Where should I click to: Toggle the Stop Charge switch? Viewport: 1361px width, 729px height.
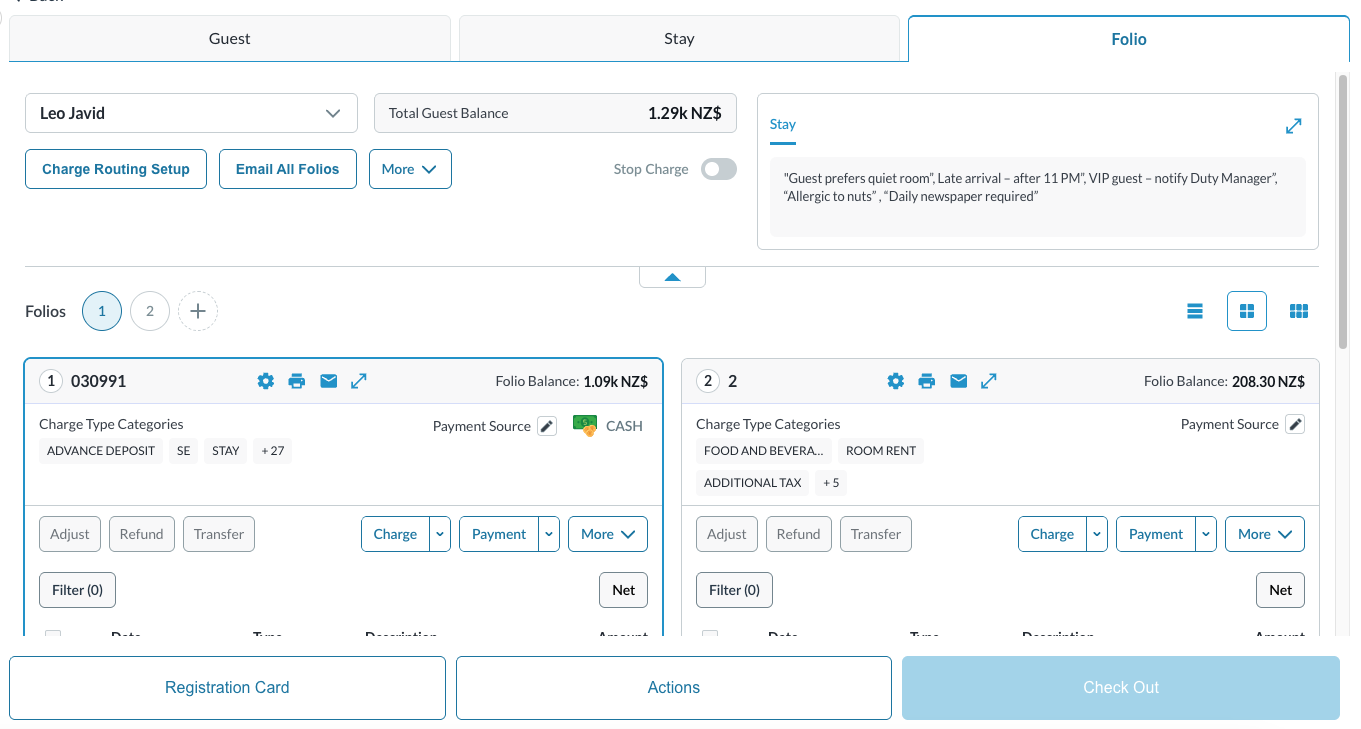[718, 169]
